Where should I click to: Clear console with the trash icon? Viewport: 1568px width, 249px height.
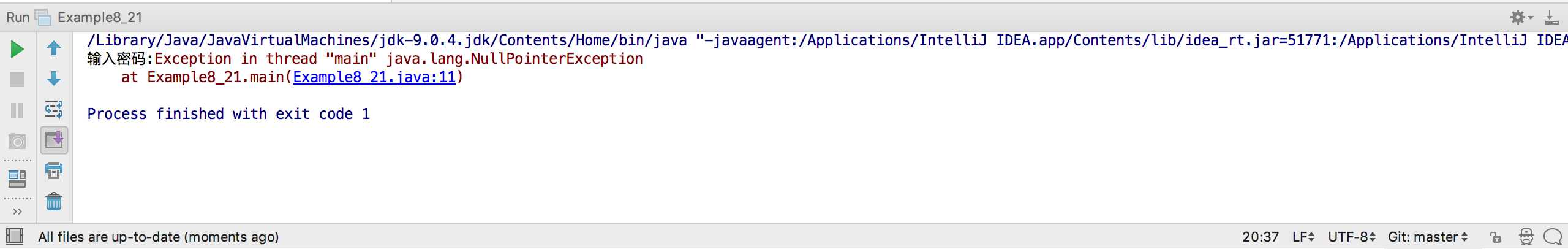54,201
